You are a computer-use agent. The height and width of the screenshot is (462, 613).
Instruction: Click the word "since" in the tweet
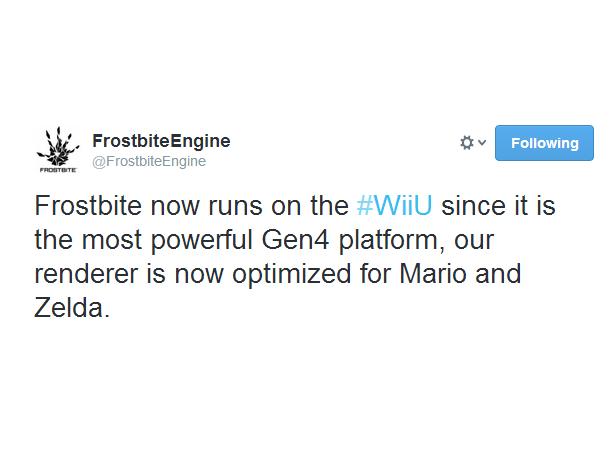(x=473, y=210)
